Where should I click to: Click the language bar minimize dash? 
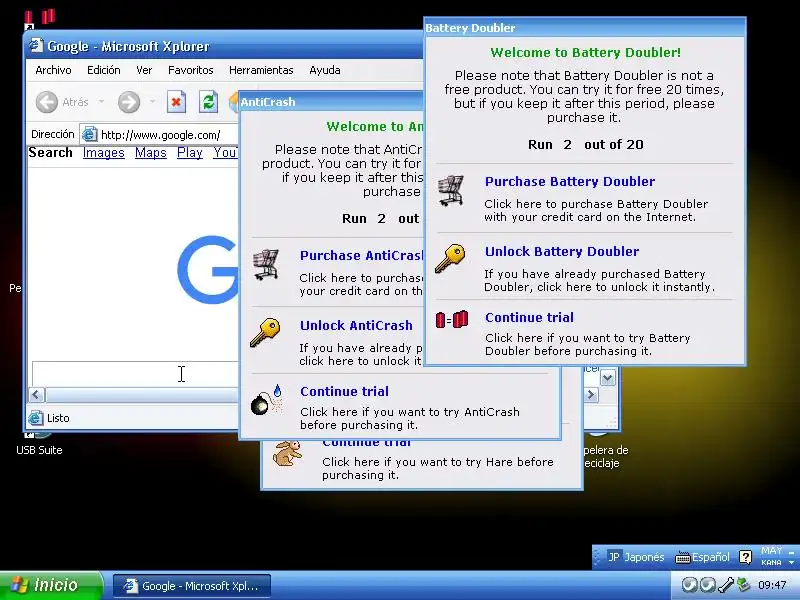pyautogui.click(x=791, y=552)
